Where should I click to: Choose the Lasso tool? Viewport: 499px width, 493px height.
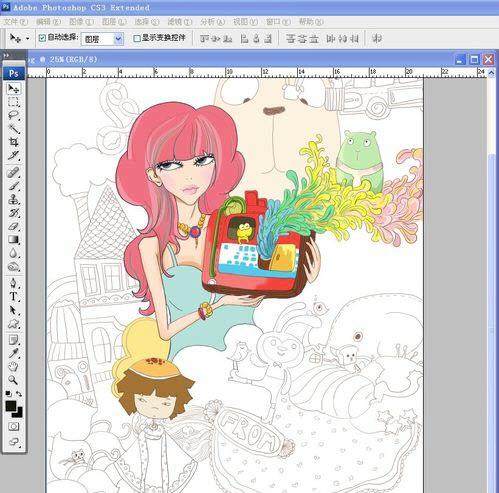pos(14,116)
